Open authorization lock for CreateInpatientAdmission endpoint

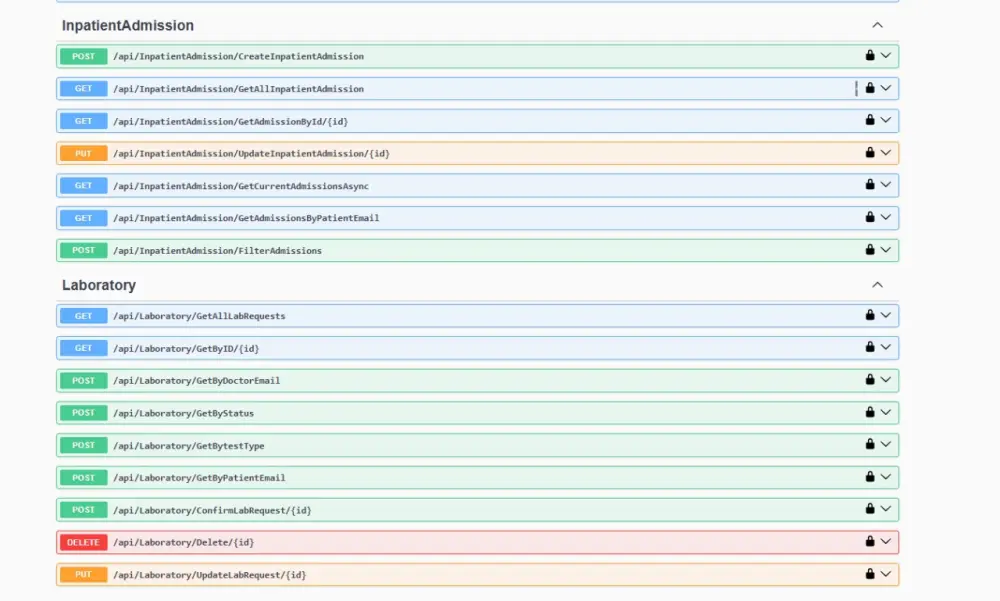coord(870,56)
